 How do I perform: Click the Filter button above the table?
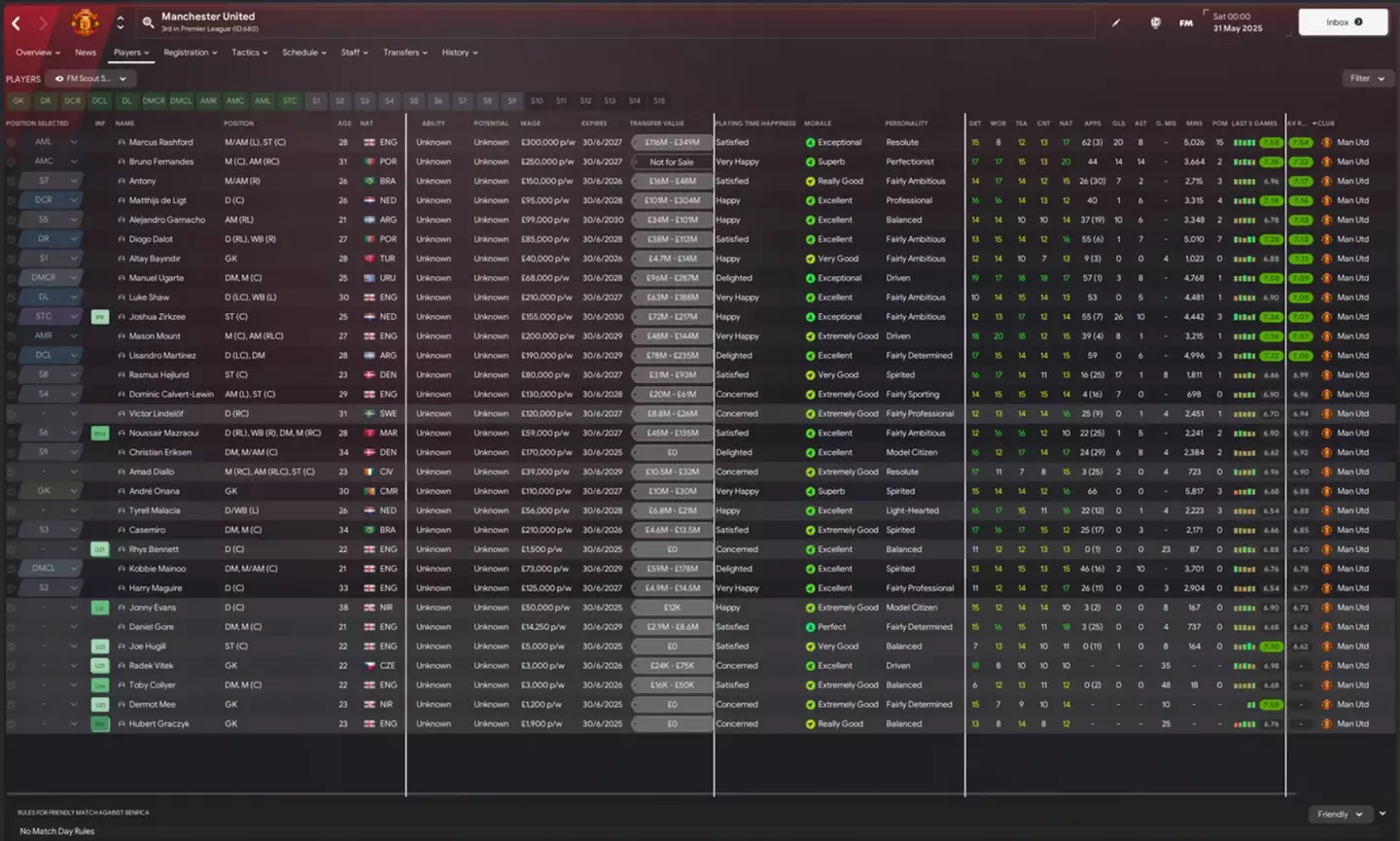tap(1366, 78)
